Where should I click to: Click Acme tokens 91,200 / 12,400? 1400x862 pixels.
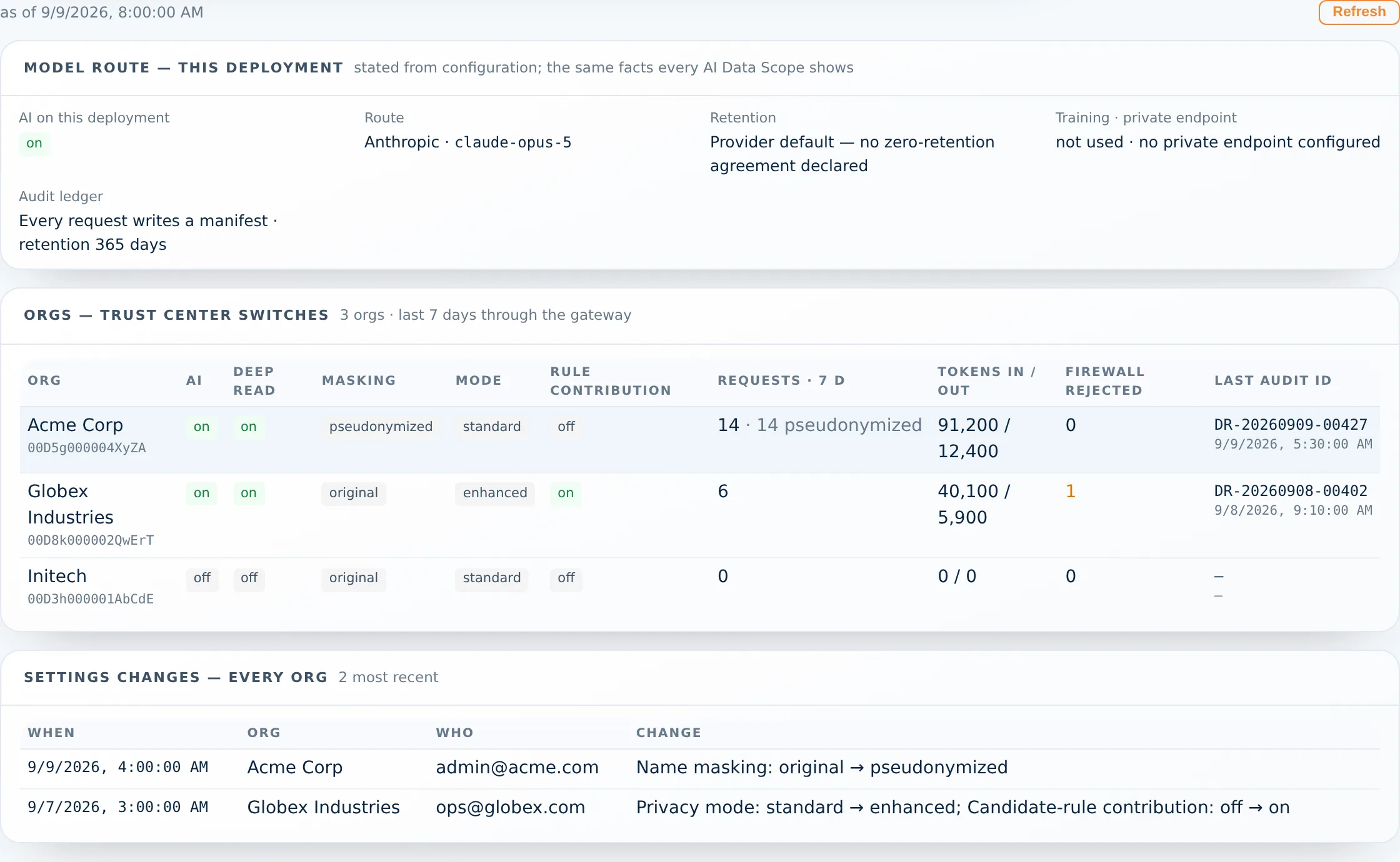974,438
